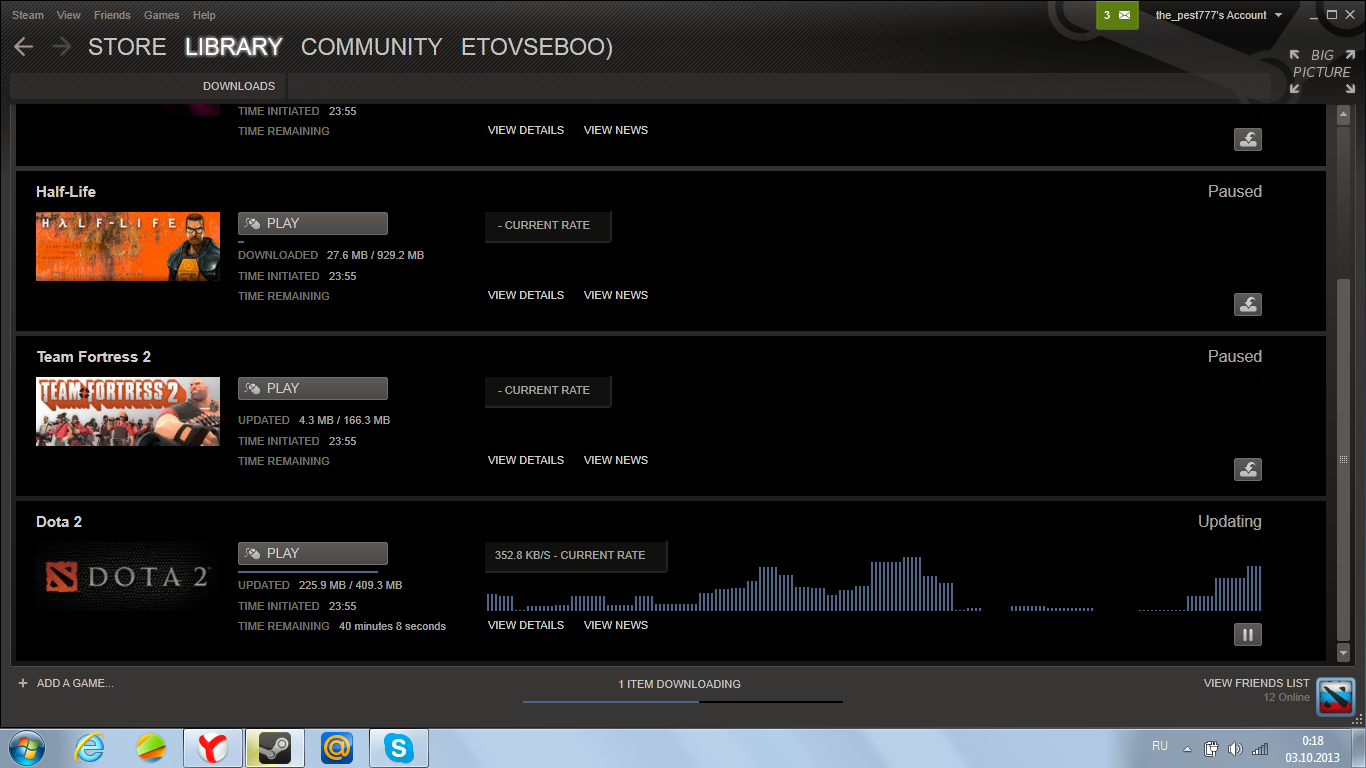Launch Internet Explorer from the taskbar
The width and height of the screenshot is (1366, 768).
(x=89, y=747)
